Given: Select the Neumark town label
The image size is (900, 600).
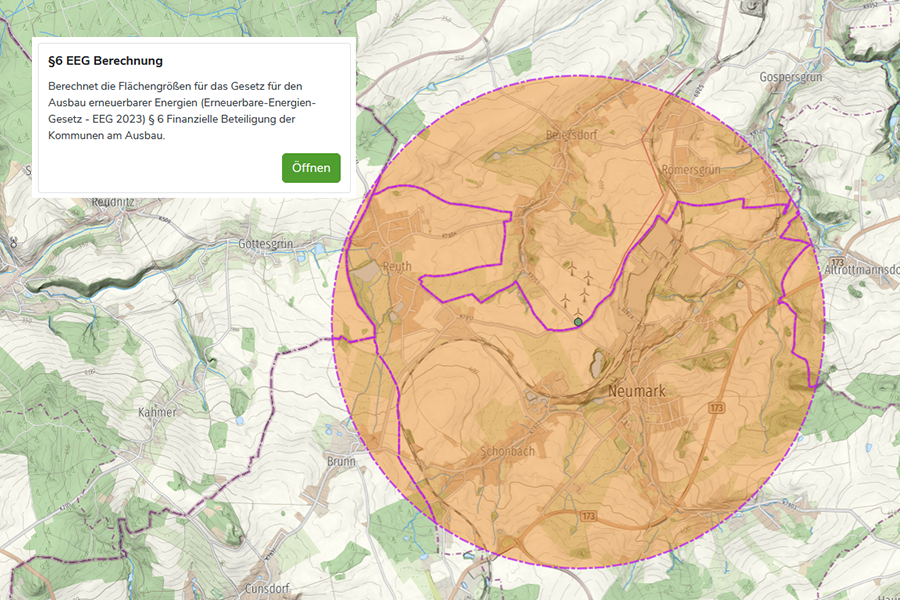Looking at the screenshot, I should pyautogui.click(x=636, y=392).
